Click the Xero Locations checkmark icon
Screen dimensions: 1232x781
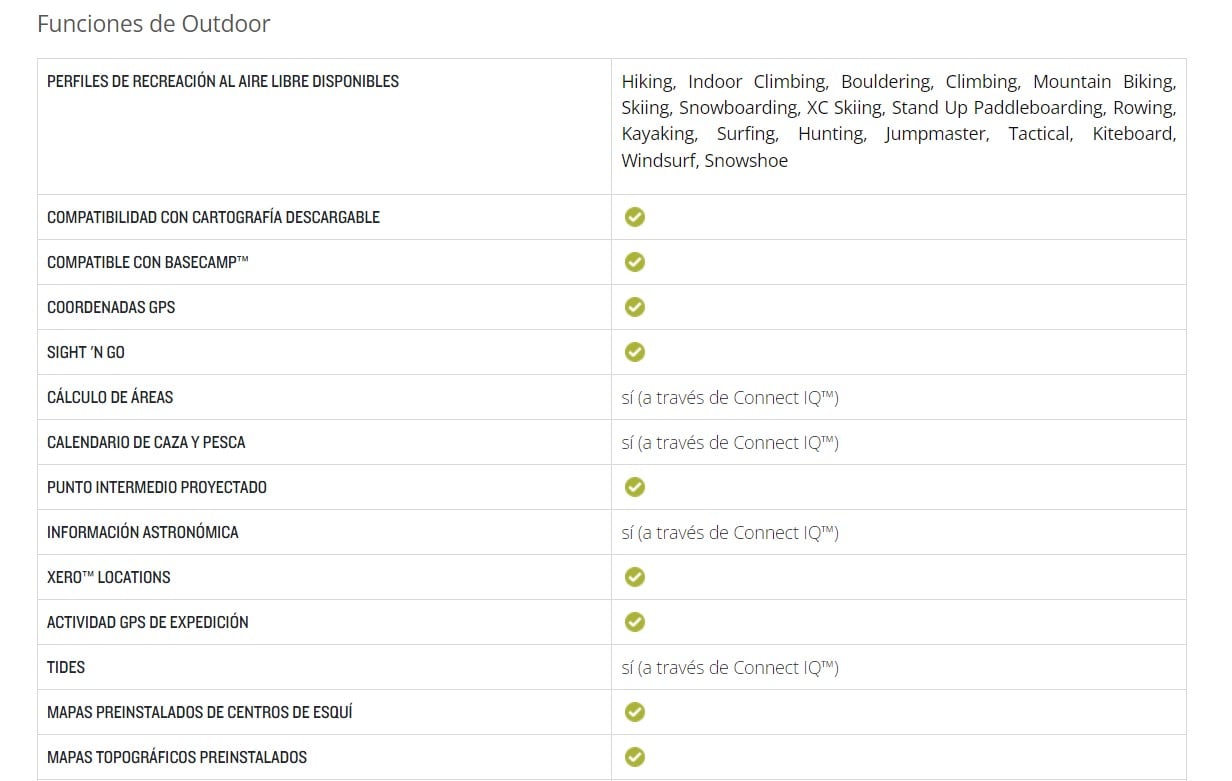pos(634,577)
